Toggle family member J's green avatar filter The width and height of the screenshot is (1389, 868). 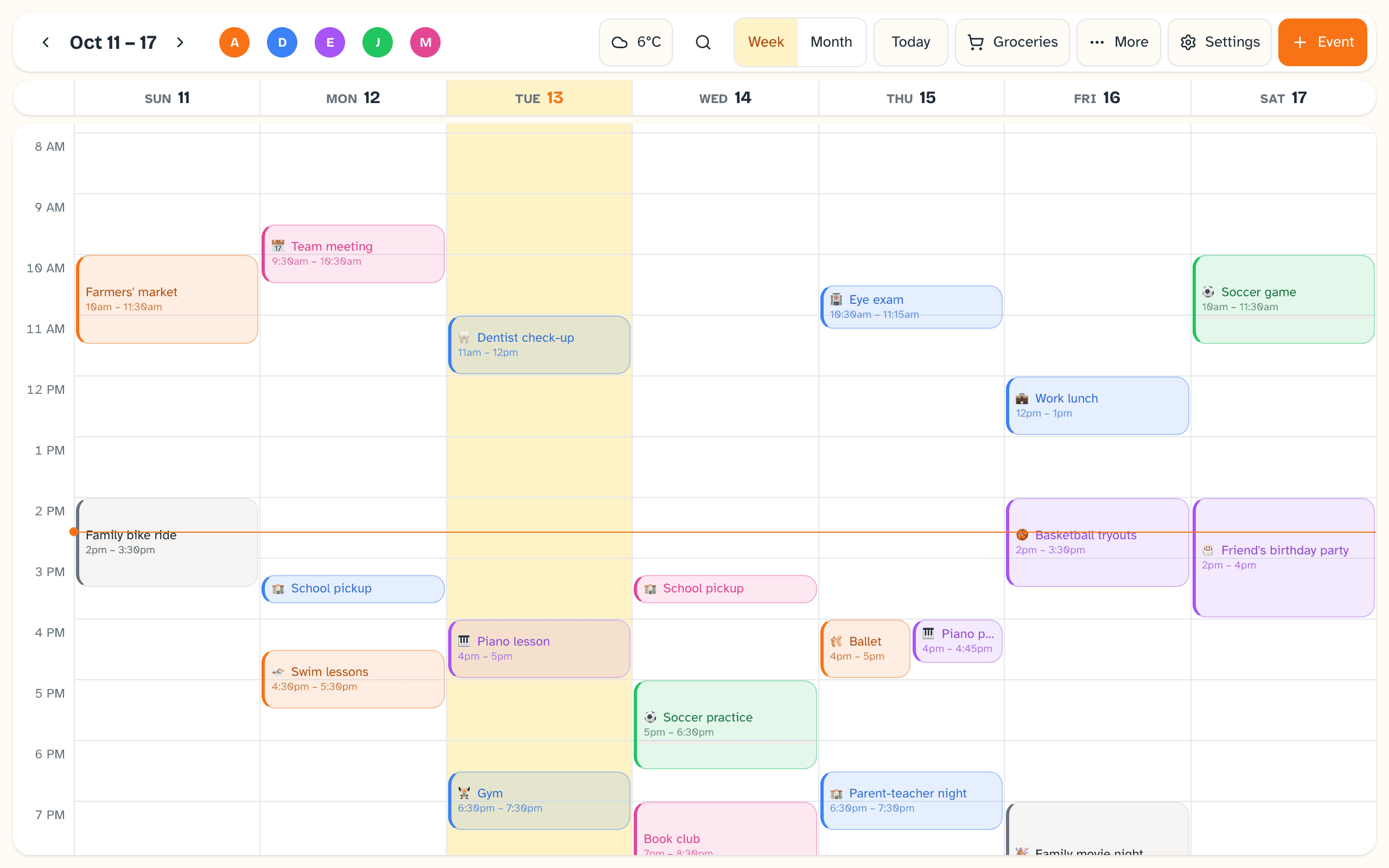(377, 42)
